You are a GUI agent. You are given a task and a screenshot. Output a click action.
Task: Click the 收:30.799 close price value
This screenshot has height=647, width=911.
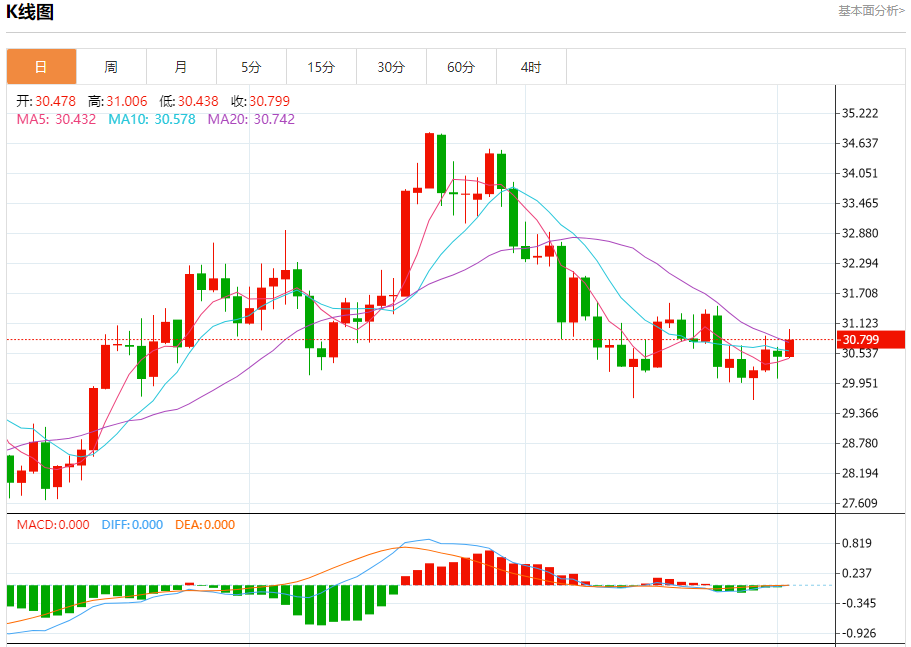[x=260, y=101]
